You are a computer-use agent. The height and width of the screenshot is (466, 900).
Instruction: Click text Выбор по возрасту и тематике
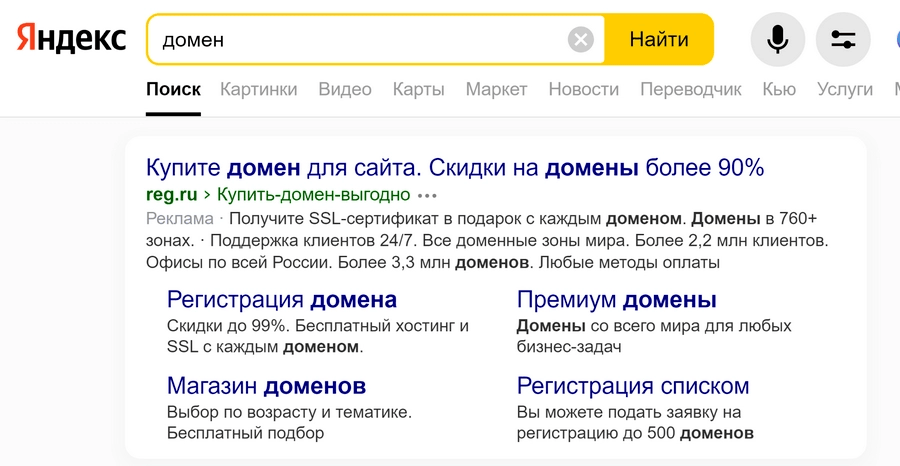point(289,412)
